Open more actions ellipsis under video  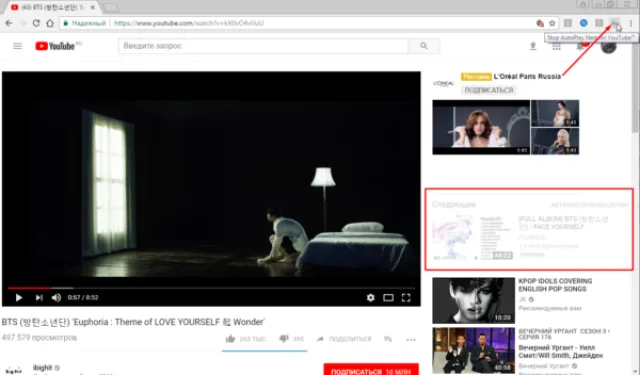[411, 339]
